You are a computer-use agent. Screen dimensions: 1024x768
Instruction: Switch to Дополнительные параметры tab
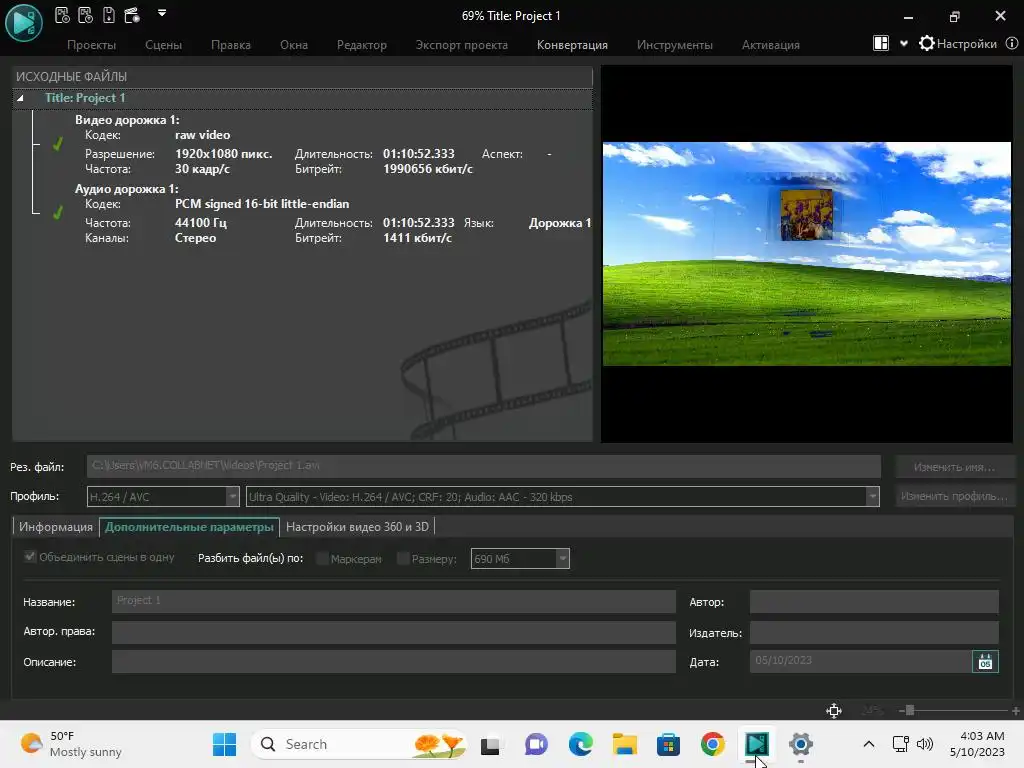click(x=189, y=527)
